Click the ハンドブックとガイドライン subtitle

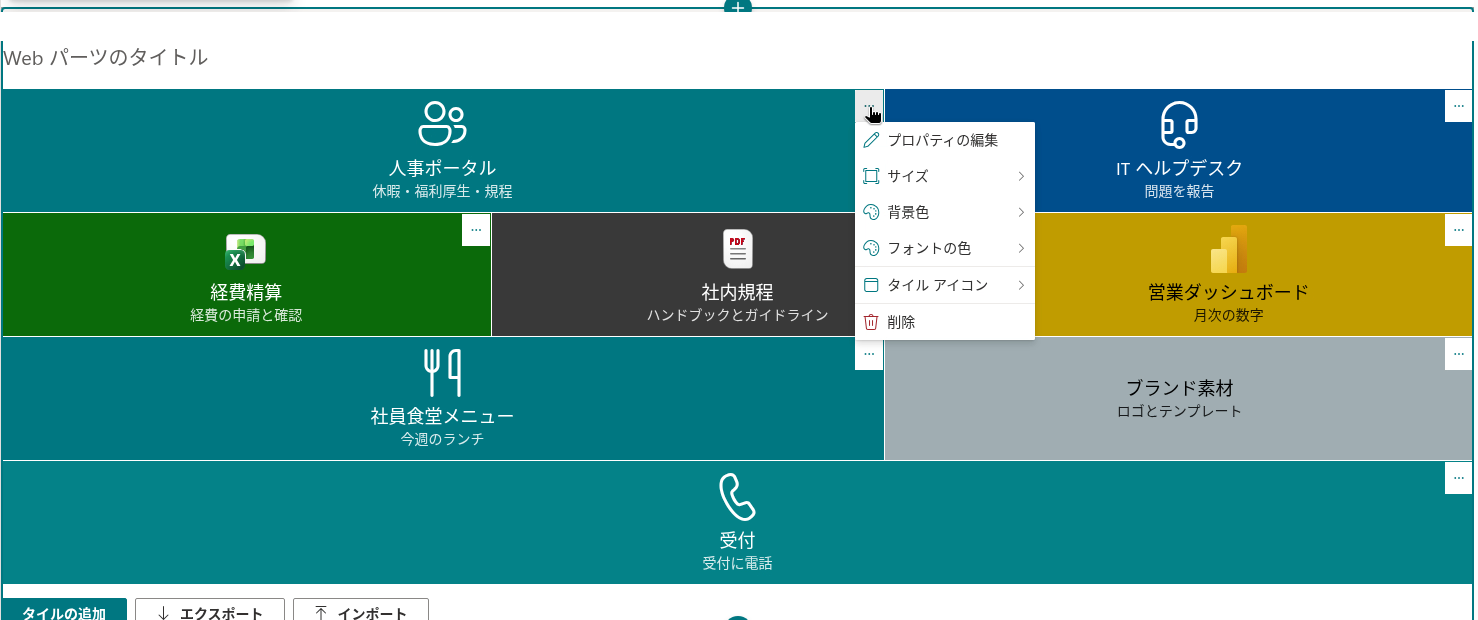738,315
